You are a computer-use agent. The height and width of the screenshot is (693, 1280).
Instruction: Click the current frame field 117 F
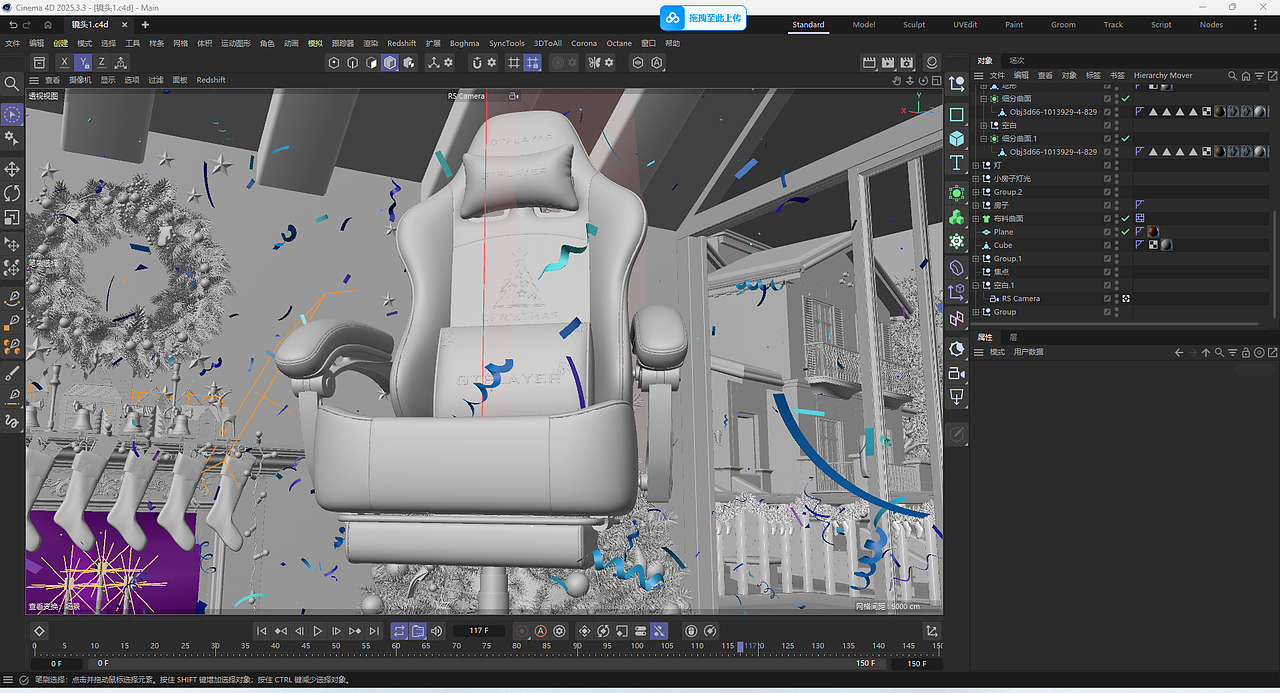click(478, 631)
